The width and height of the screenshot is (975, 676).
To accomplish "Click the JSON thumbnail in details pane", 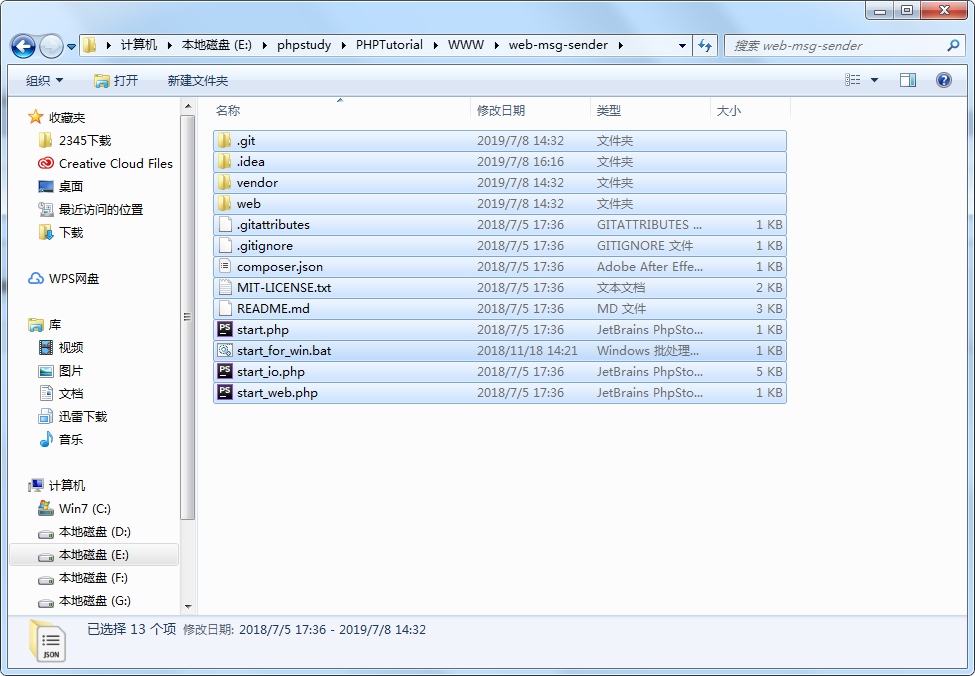I will click(x=47, y=641).
